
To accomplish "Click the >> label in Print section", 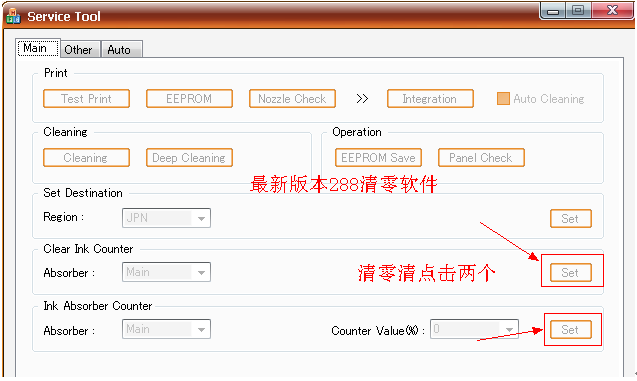I will click(362, 99).
